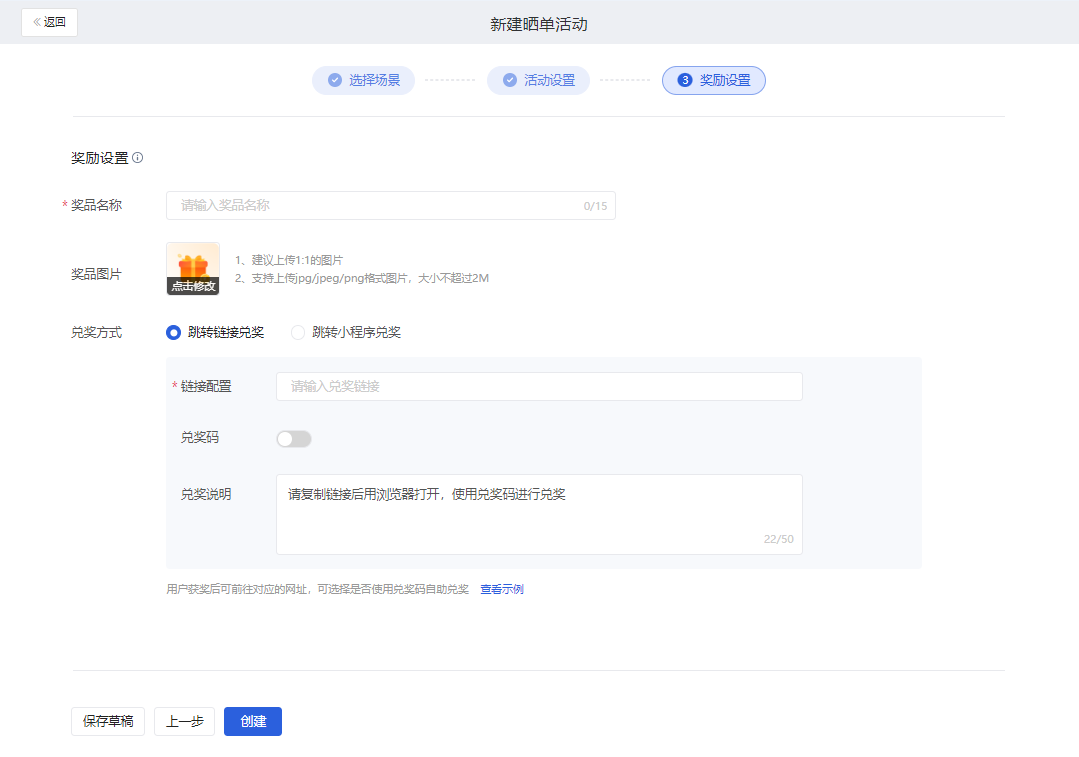This screenshot has width=1079, height=757.
Task: Click the note 用户获奖后可前往对应的网址
Action: [317, 589]
